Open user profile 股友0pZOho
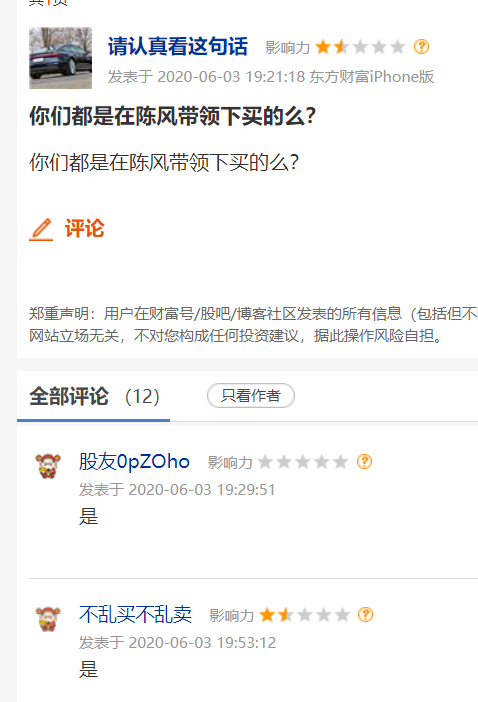Viewport: 478px width, 702px height. (x=134, y=462)
